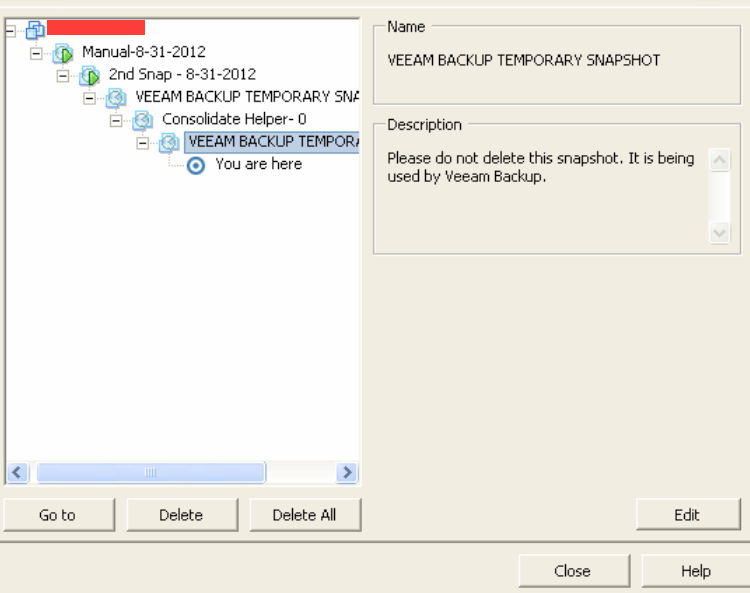Screen dimensions: 750x593
Task: Click the highlighted VEEAM snapshot icon
Action: pos(169,143)
